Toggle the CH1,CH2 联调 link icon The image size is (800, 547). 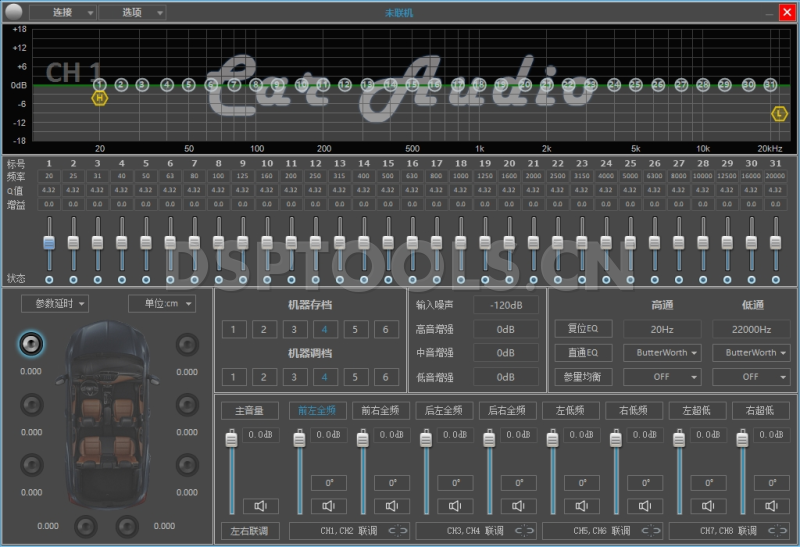pyautogui.click(x=398, y=530)
